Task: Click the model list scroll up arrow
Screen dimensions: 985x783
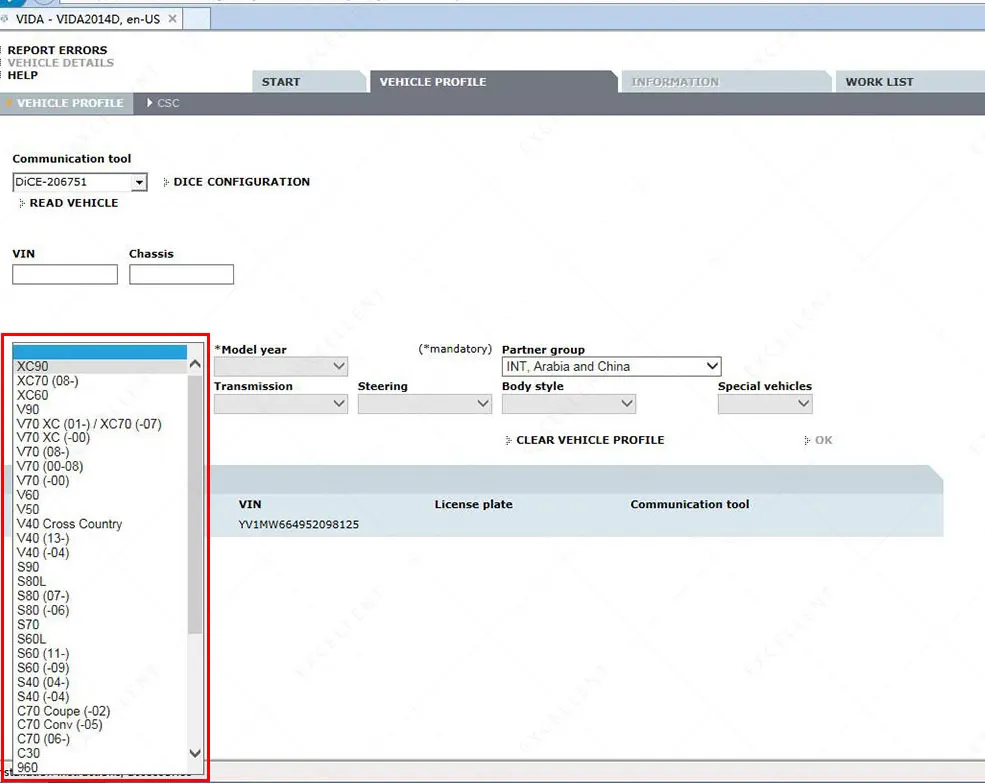Action: click(x=195, y=364)
